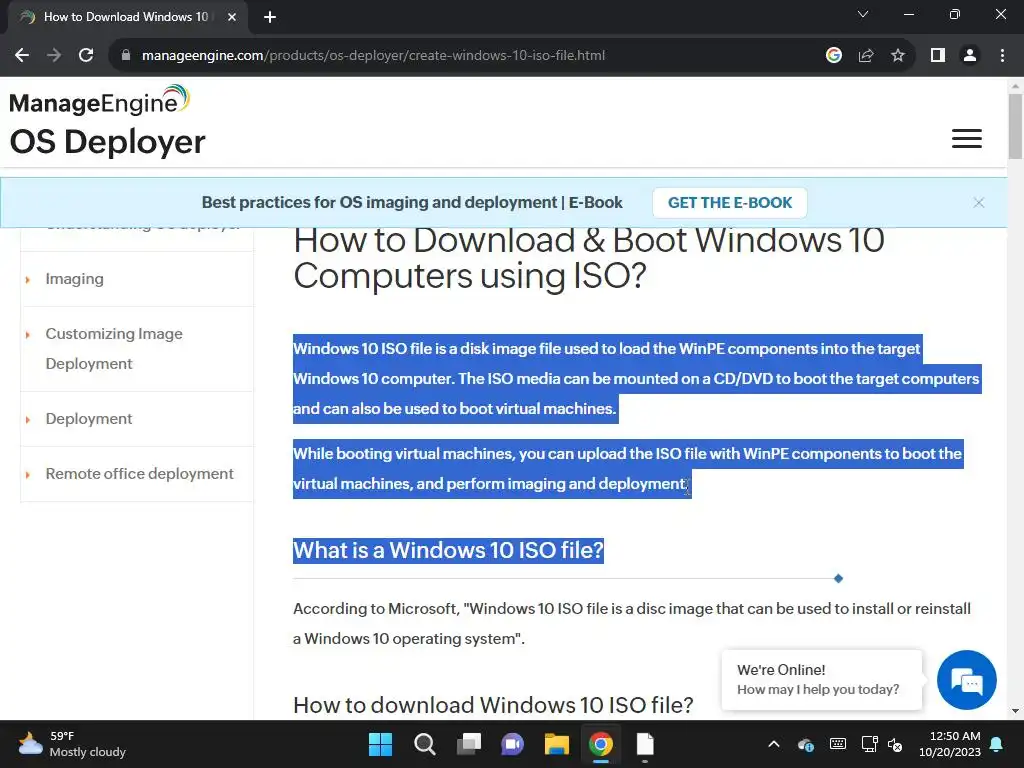Viewport: 1024px width, 768px height.
Task: Show hidden system tray icons
Action: [x=774, y=744]
